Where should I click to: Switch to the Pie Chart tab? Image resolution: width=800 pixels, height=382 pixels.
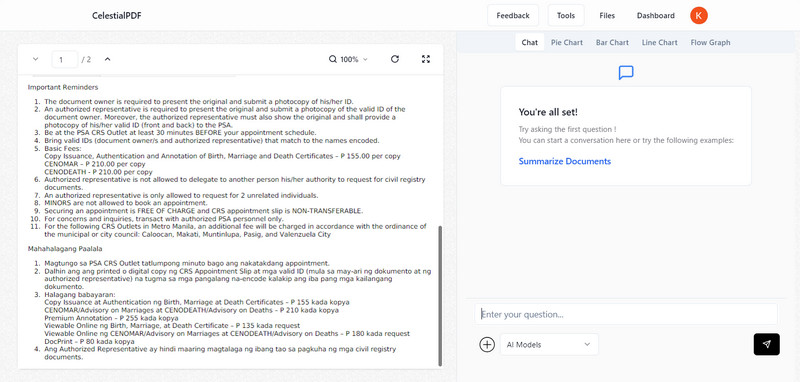[567, 42]
